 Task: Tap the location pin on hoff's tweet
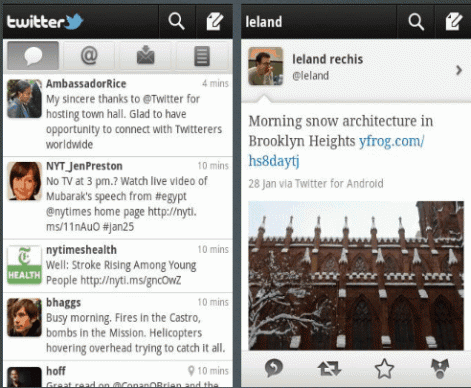point(191,371)
